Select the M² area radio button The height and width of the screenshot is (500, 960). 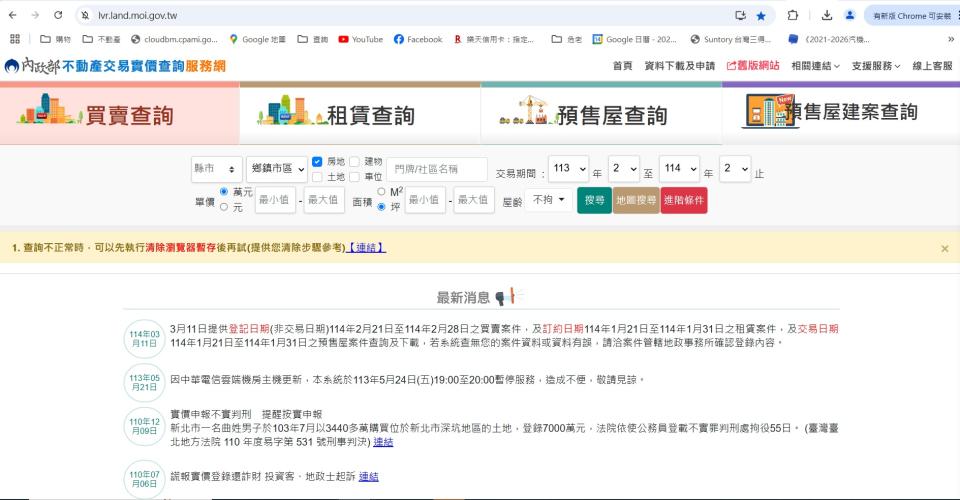point(381,192)
